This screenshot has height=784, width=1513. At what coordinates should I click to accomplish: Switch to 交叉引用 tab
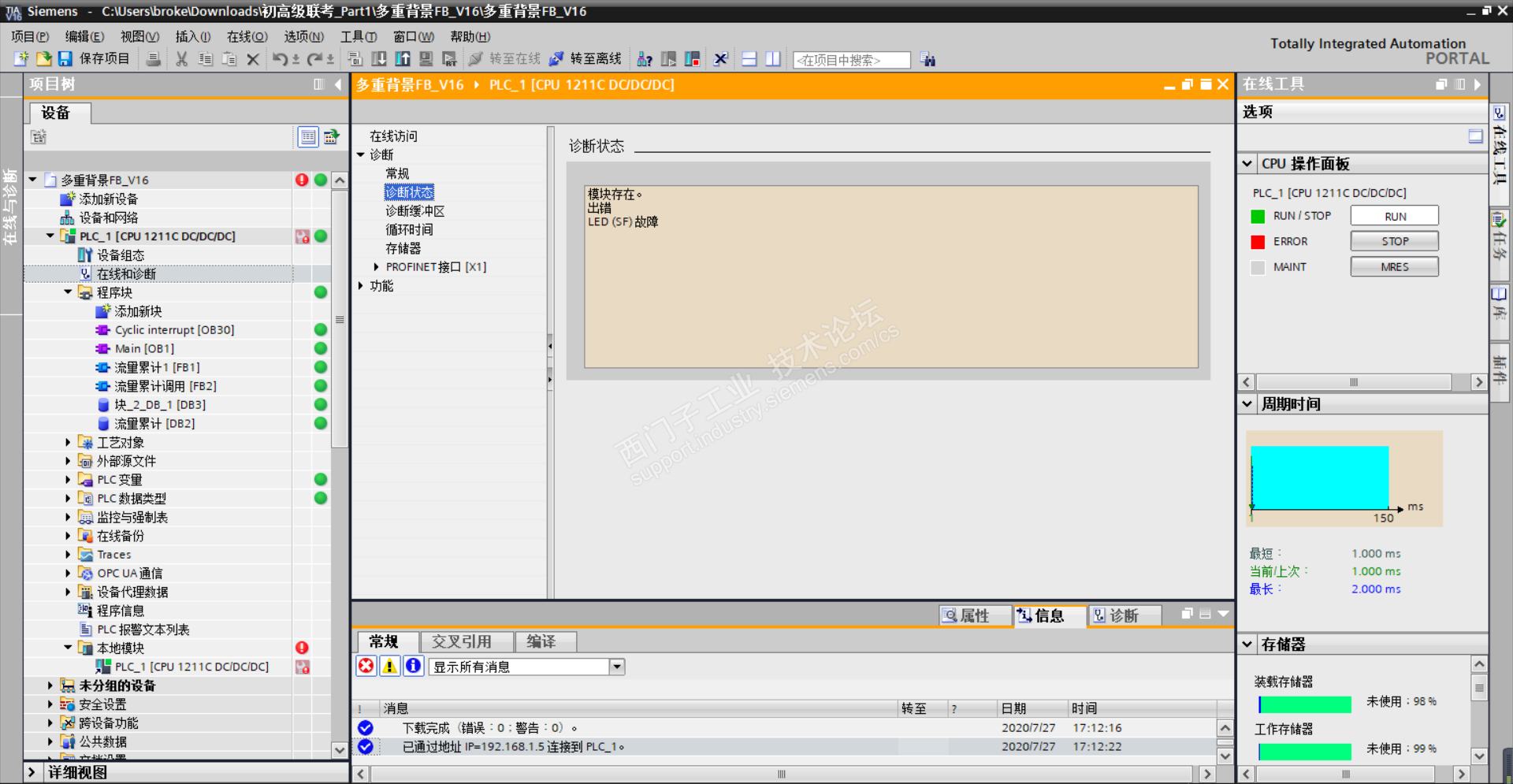(x=467, y=641)
